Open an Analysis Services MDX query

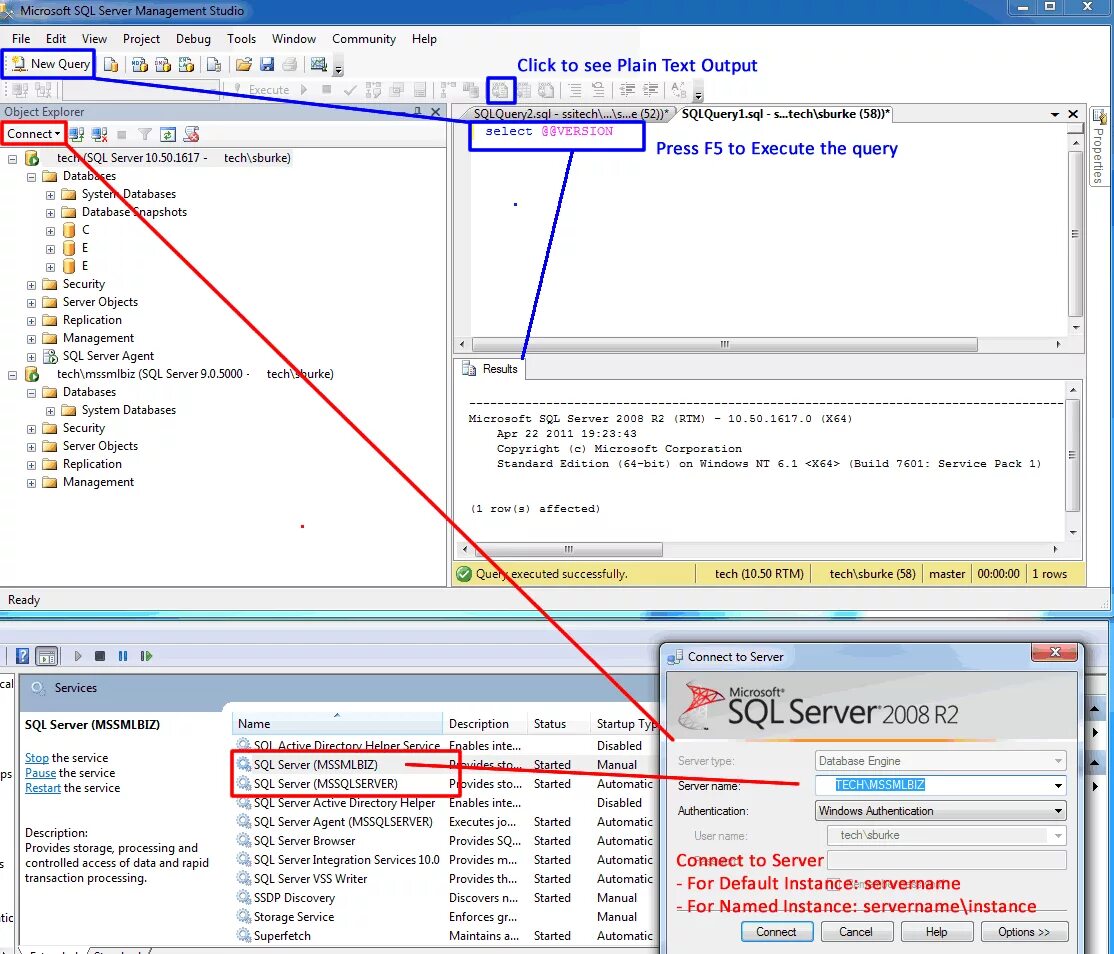tap(140, 65)
